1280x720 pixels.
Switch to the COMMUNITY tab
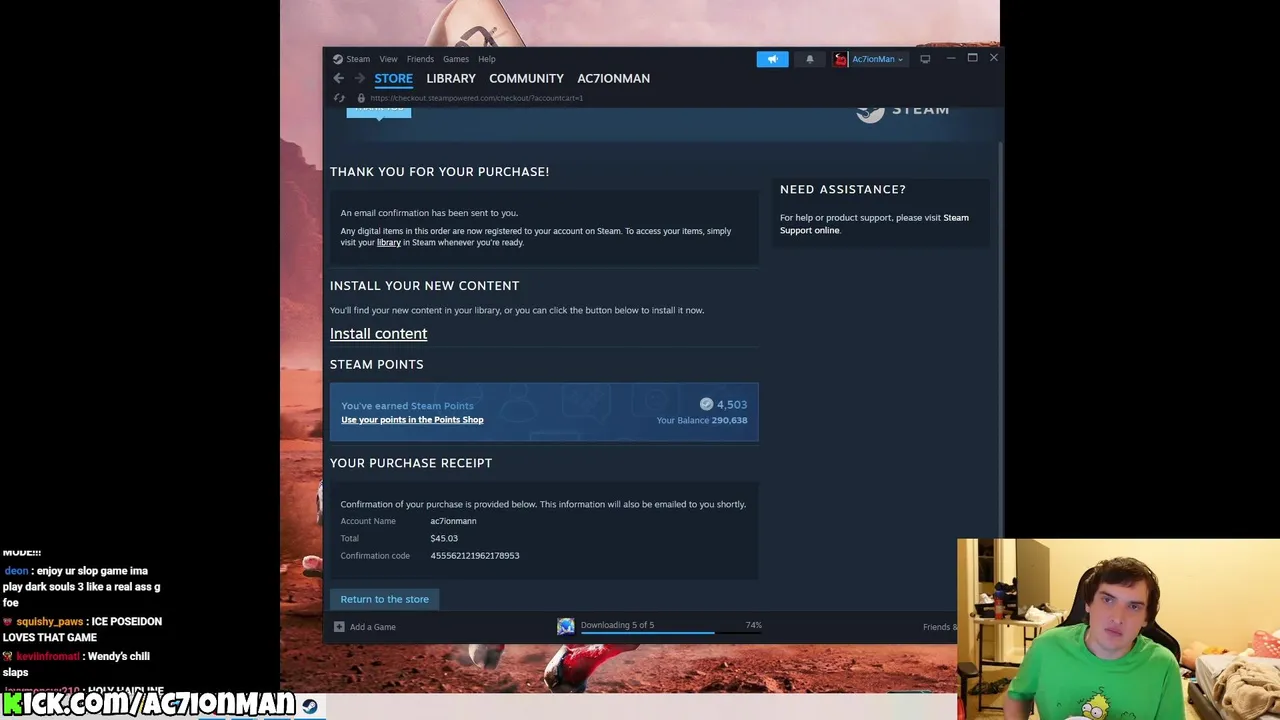tap(526, 78)
